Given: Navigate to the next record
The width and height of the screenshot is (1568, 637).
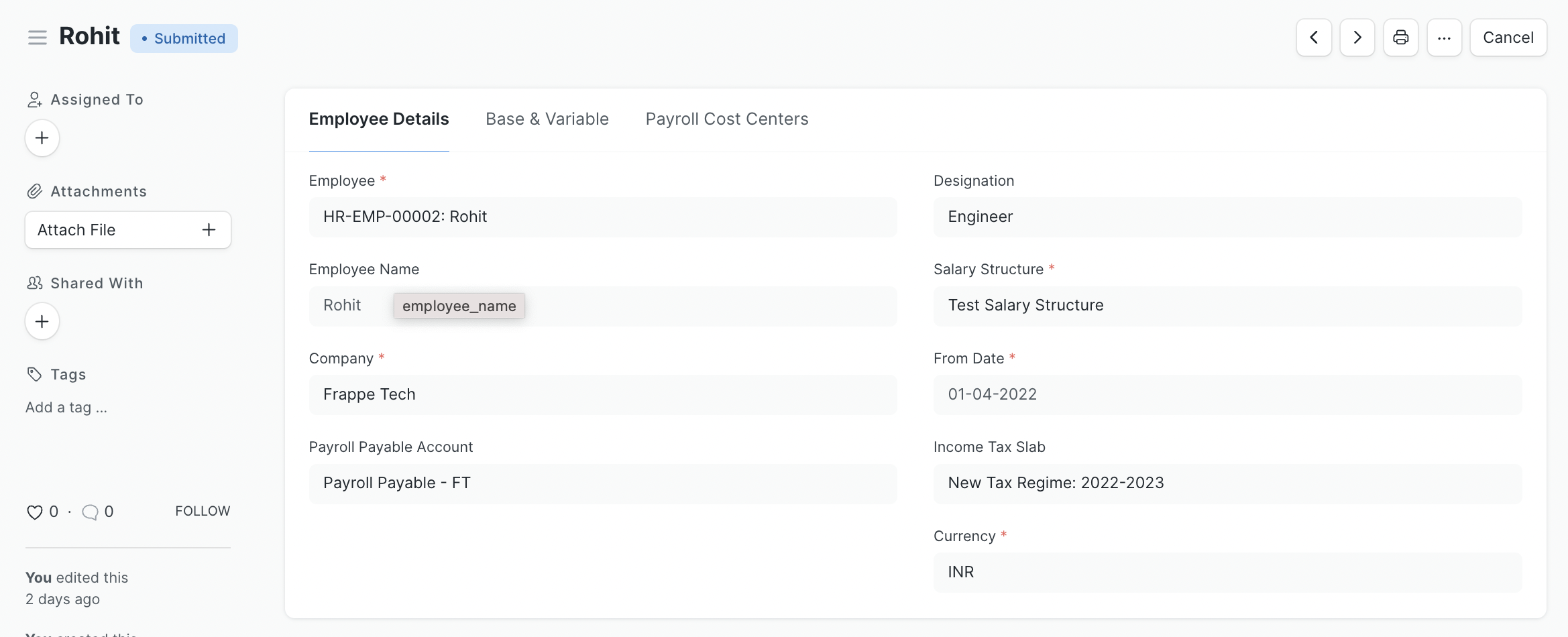Looking at the screenshot, I should pos(1356,38).
